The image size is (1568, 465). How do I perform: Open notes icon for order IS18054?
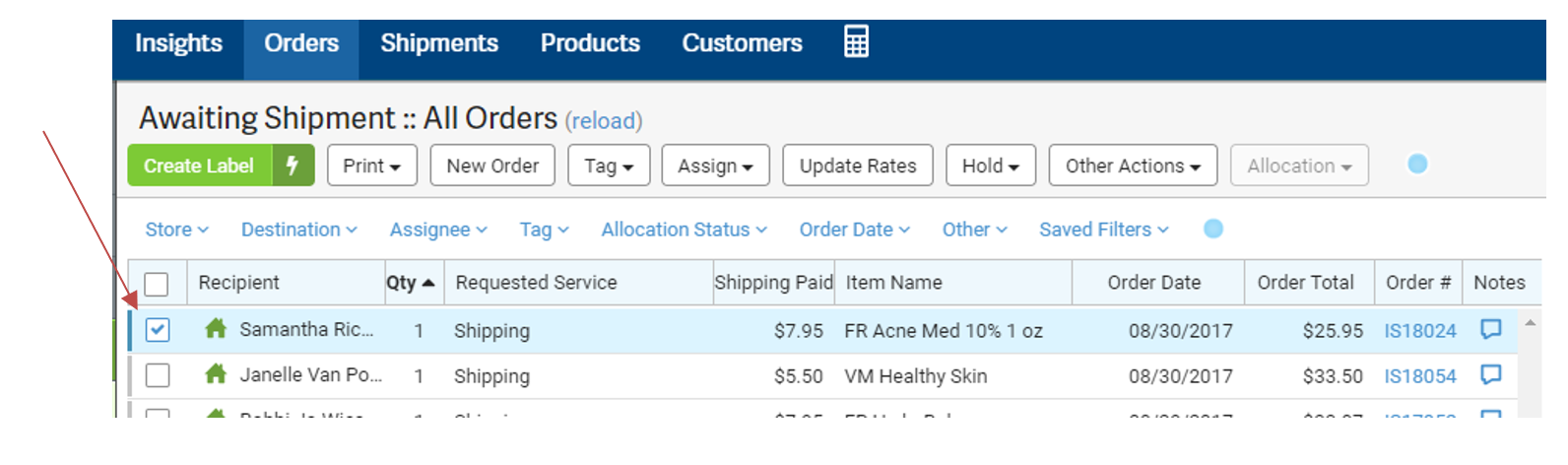point(1491,374)
